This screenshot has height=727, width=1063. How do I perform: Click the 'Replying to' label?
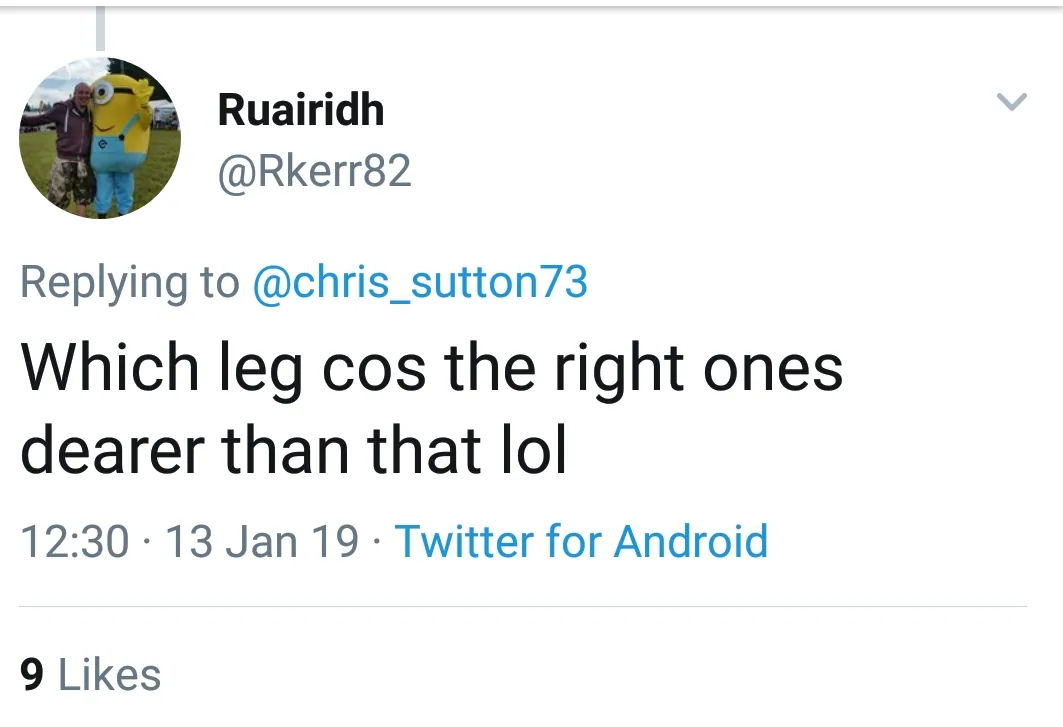(x=130, y=283)
